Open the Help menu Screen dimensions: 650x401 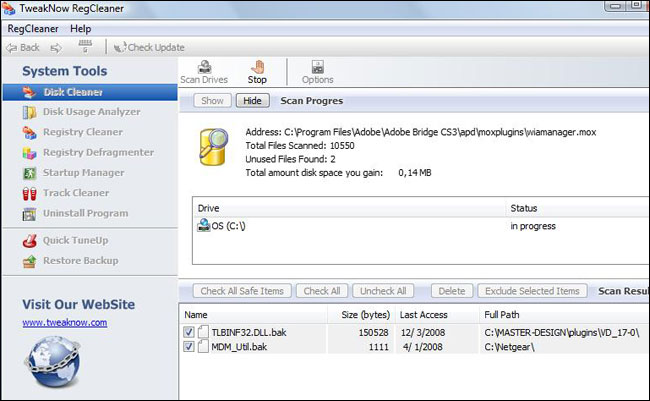(80, 29)
